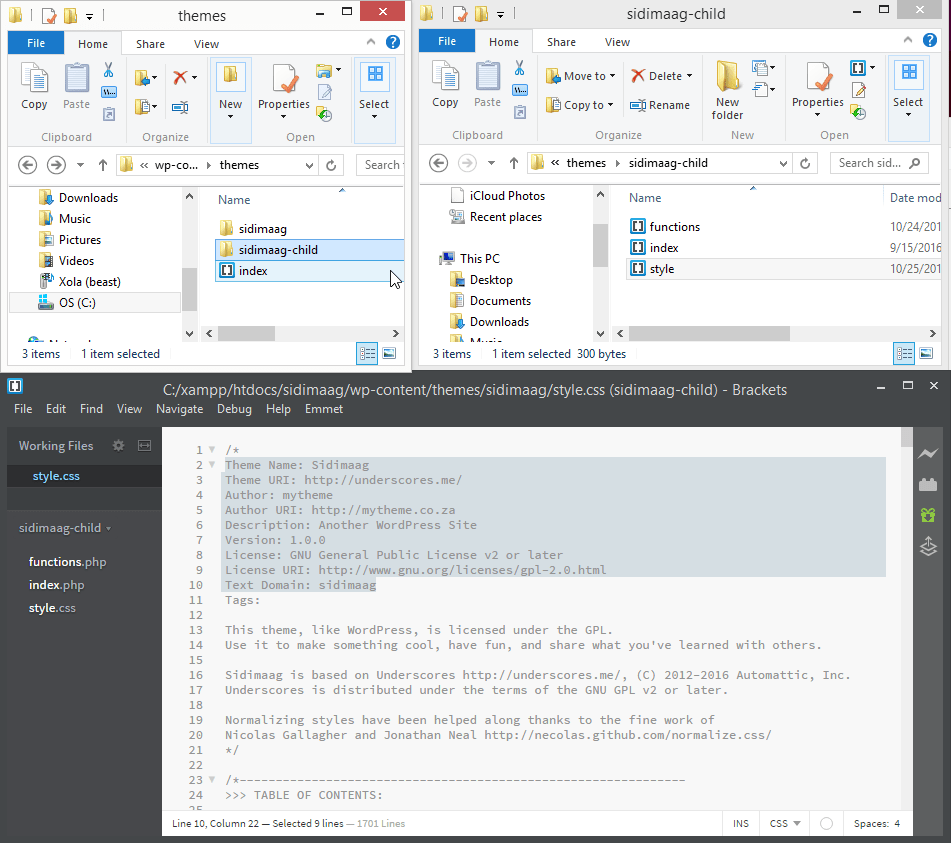
Task: Open CSS language mode dropdown
Action: tap(785, 824)
